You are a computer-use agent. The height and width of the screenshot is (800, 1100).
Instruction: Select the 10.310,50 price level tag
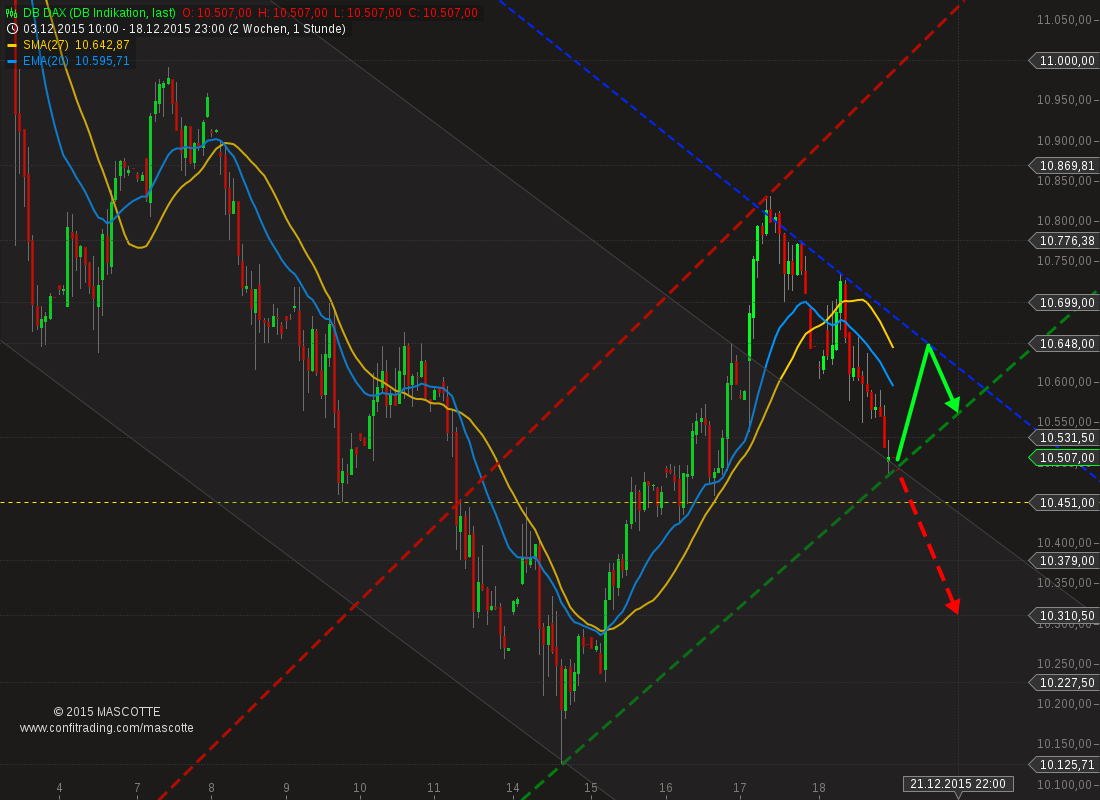tap(1063, 615)
